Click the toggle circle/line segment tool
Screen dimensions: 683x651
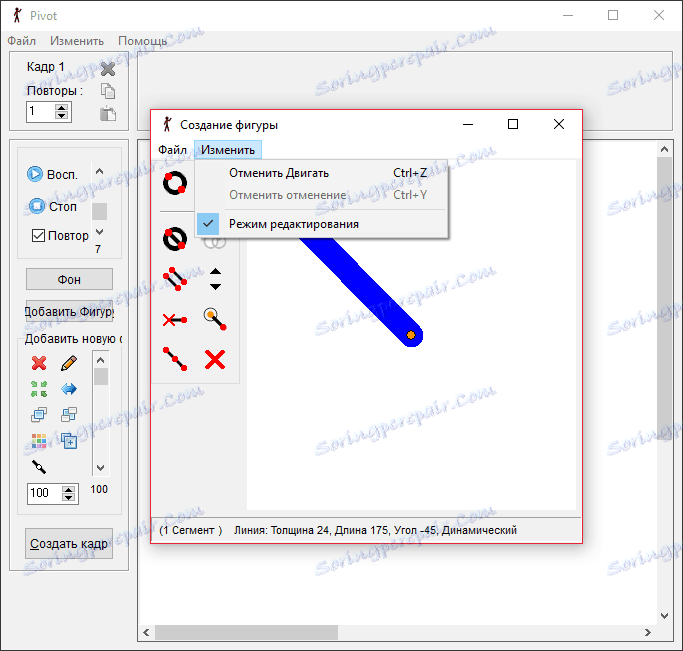[175, 239]
